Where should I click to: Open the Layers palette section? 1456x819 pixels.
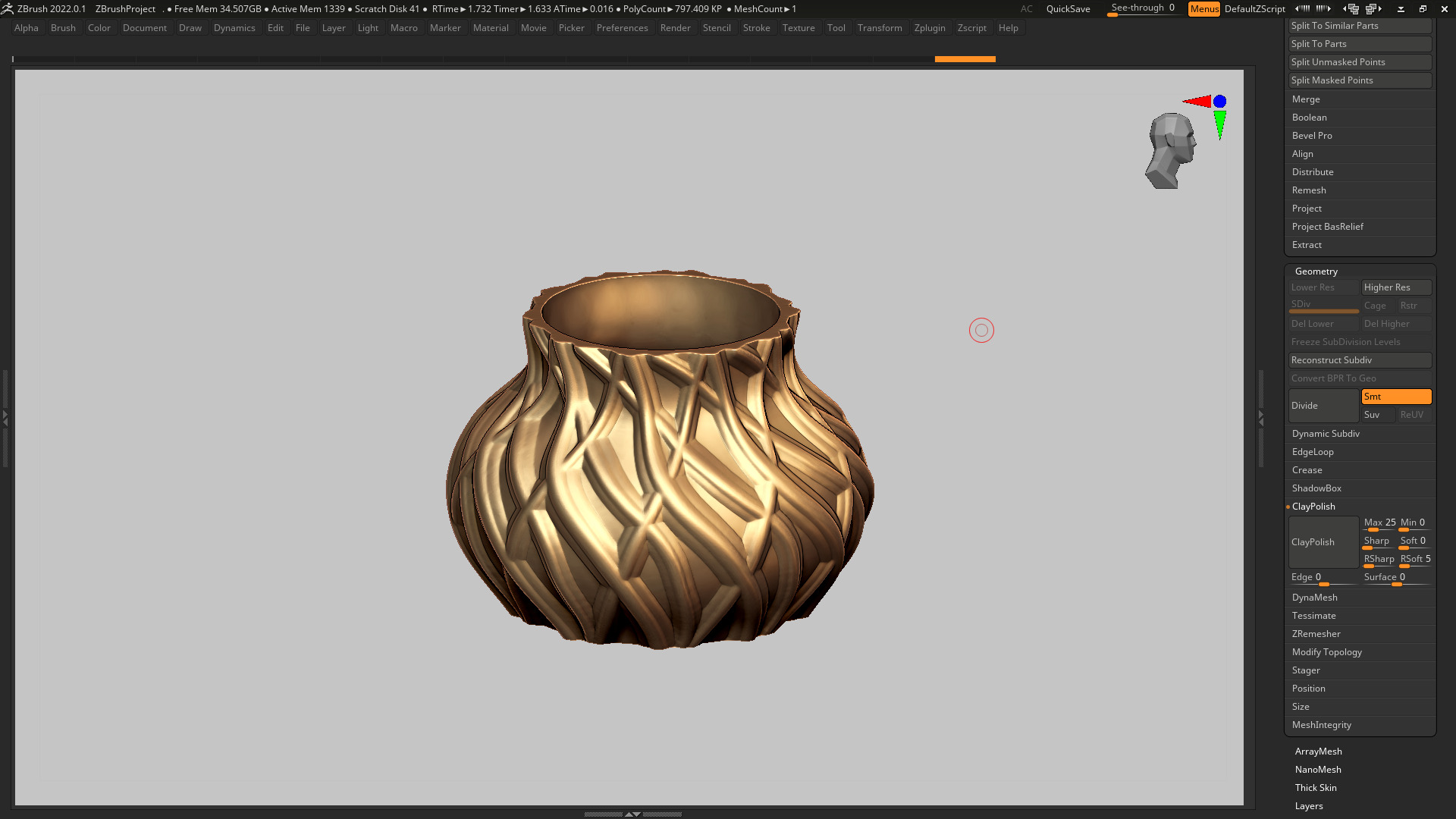pos(1309,806)
